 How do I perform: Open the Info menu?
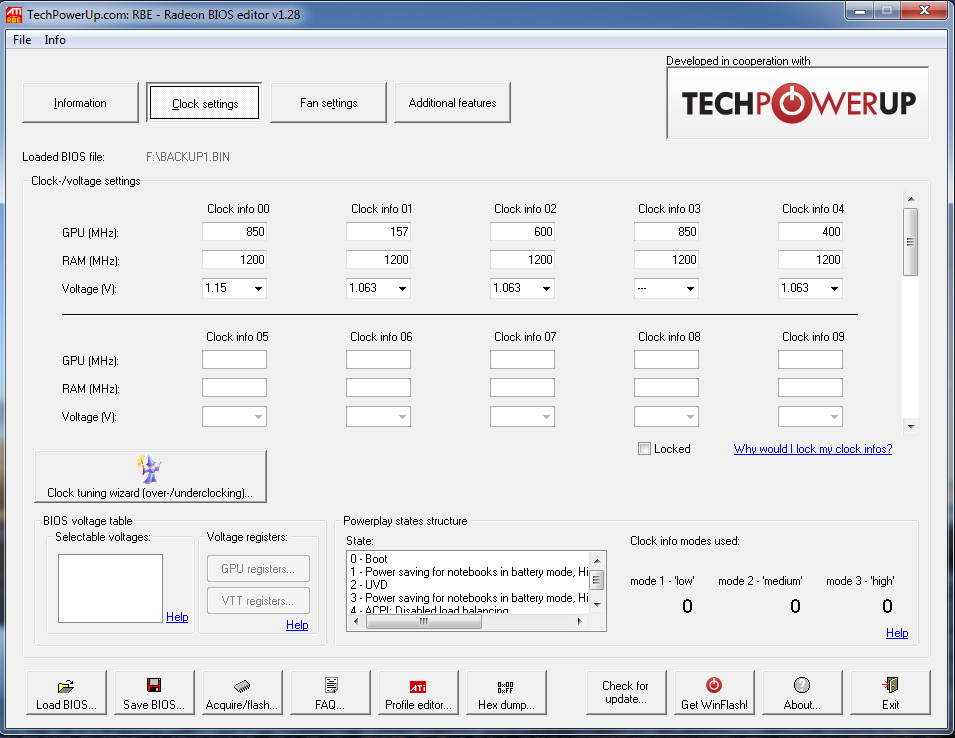point(55,40)
